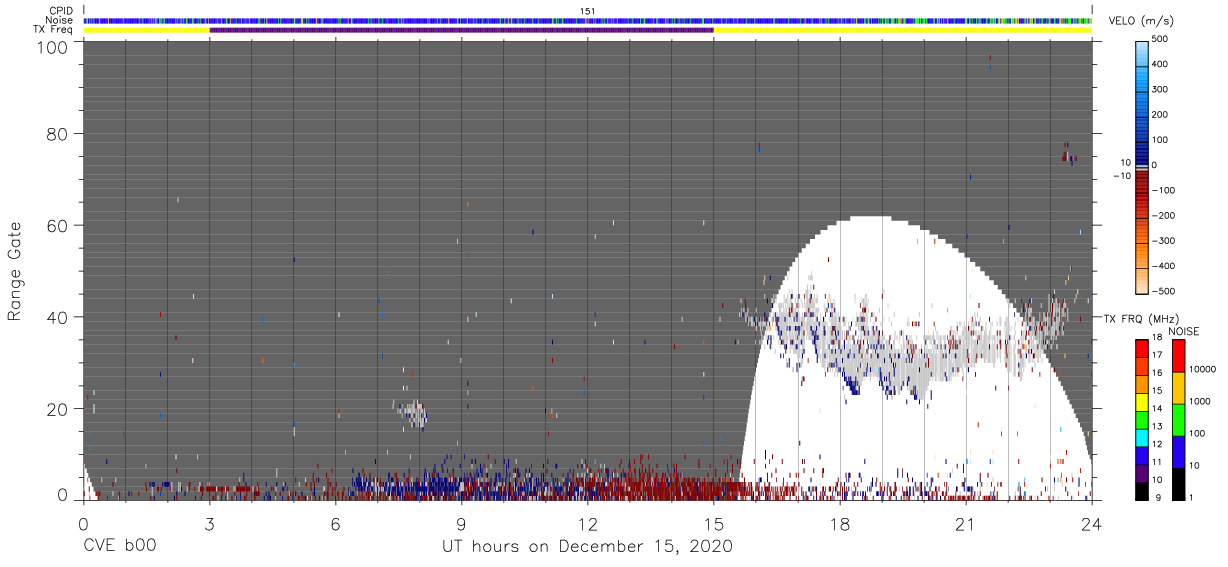Click the TX Freq row label
The width and height of the screenshot is (1228, 567).
(52, 29)
